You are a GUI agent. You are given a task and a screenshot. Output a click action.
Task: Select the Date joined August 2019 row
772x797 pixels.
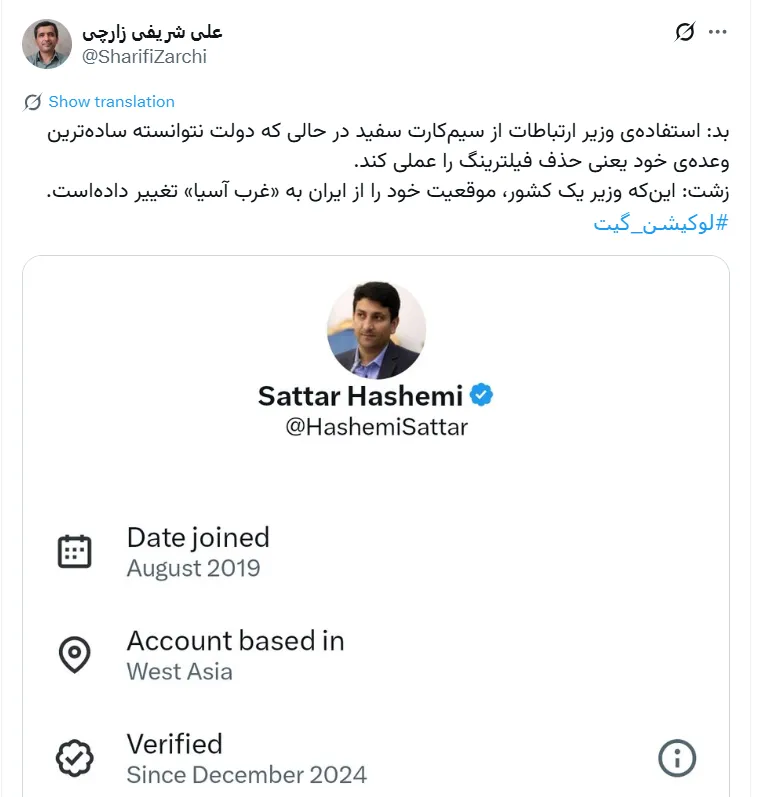click(x=198, y=552)
